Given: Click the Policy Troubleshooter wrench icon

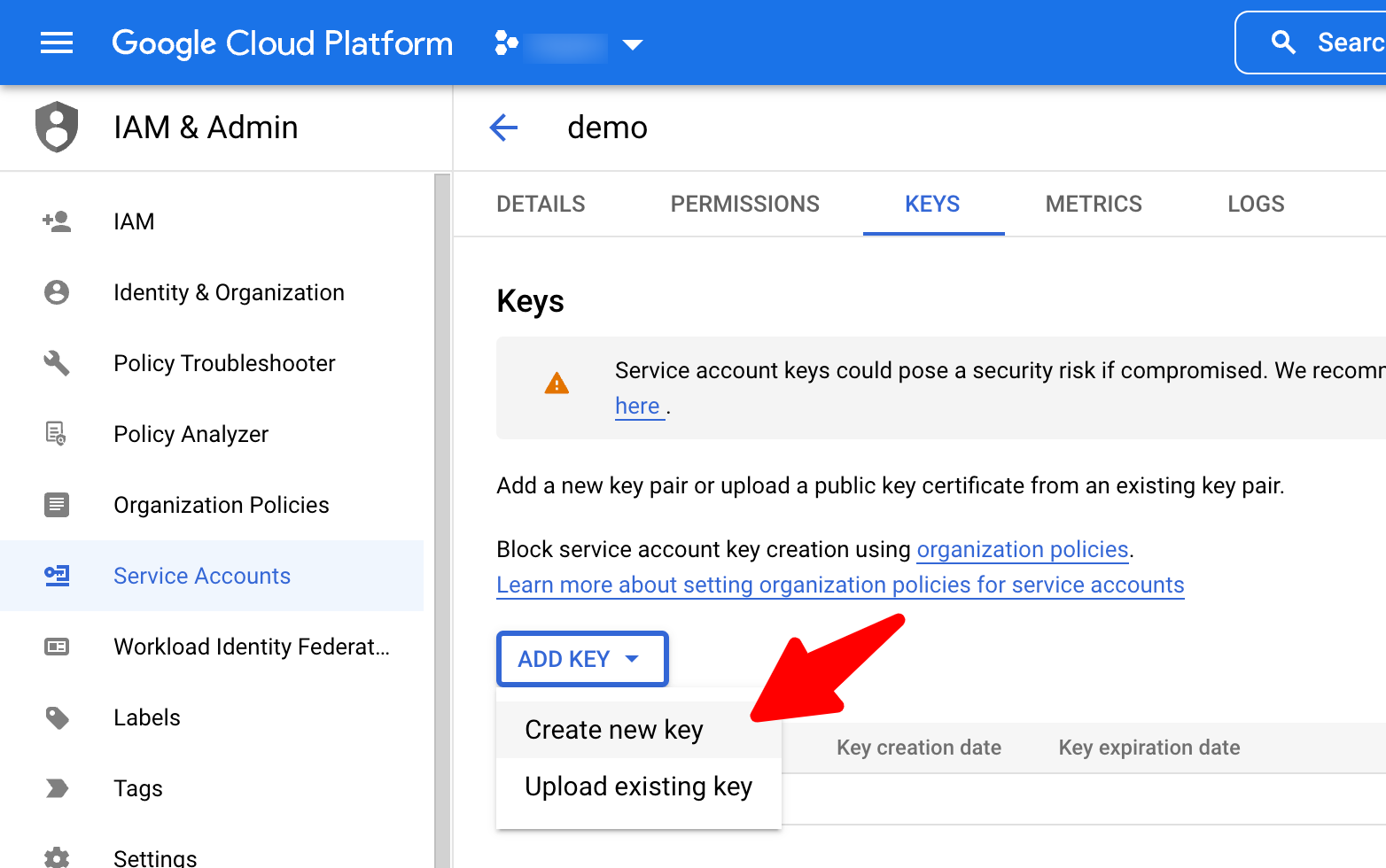Looking at the screenshot, I should click(57, 363).
